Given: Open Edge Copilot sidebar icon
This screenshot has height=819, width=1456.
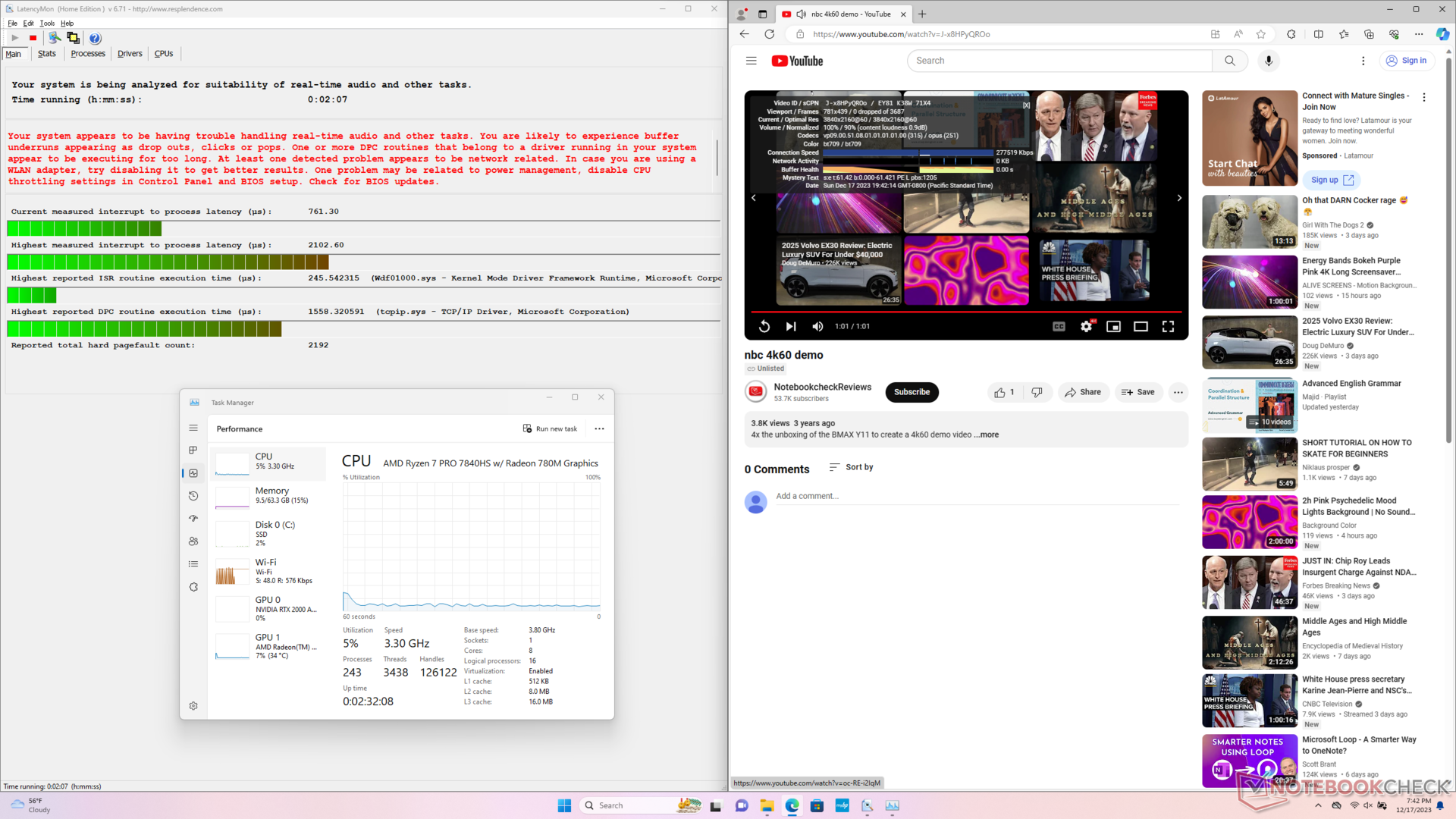Looking at the screenshot, I should point(1442,34).
